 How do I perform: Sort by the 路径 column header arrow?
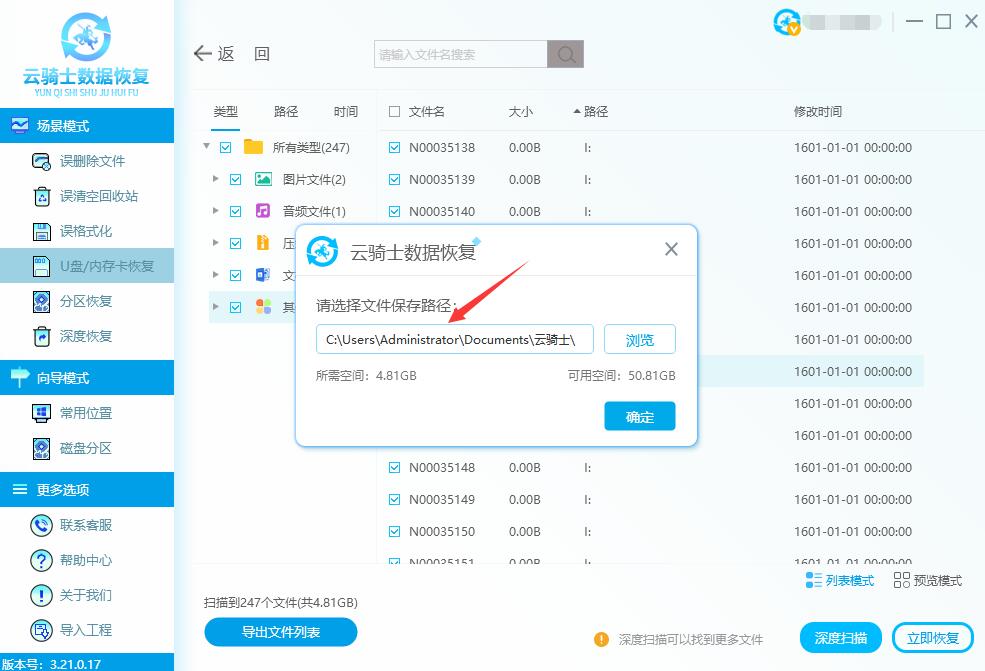[x=577, y=112]
